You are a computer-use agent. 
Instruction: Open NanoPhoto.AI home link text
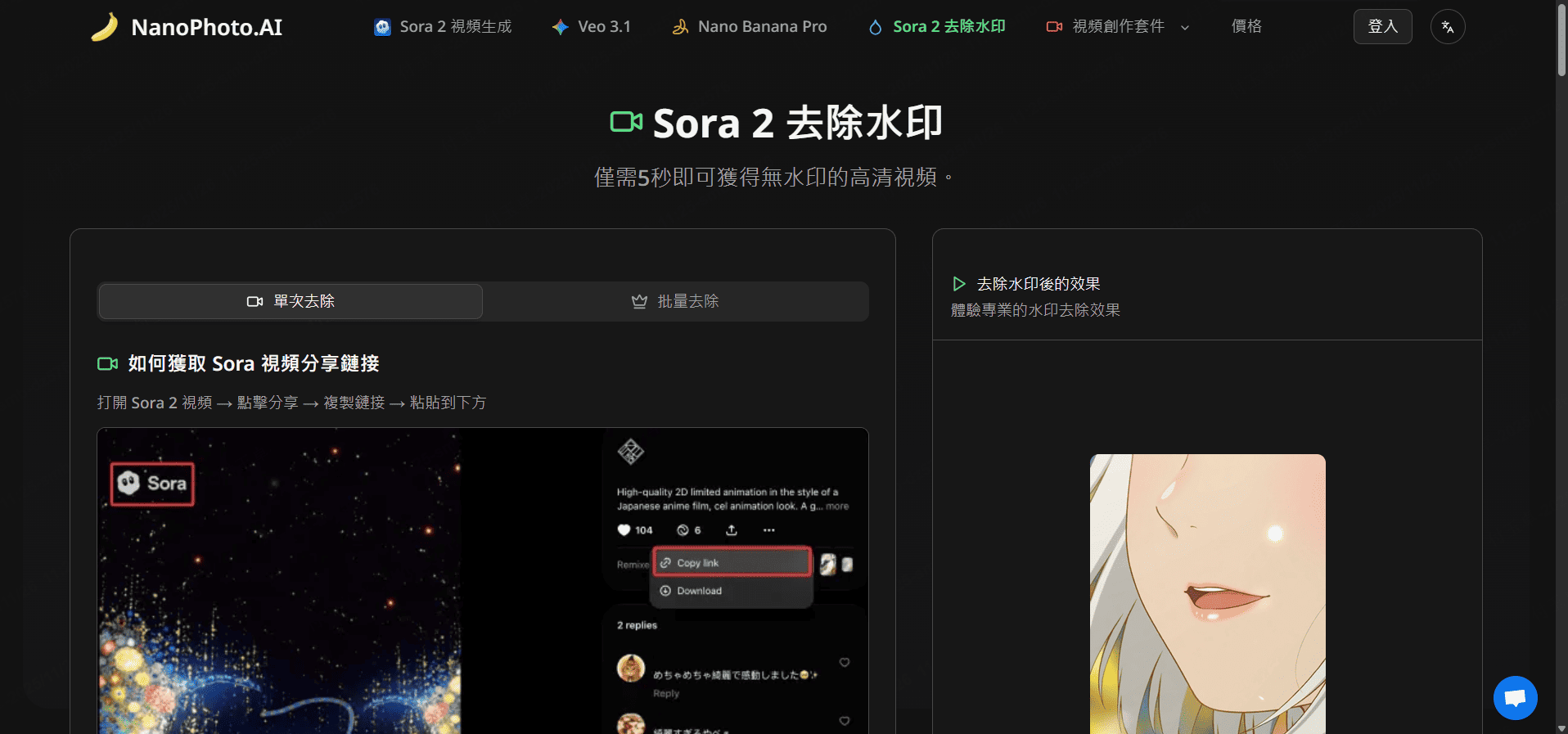coord(206,27)
